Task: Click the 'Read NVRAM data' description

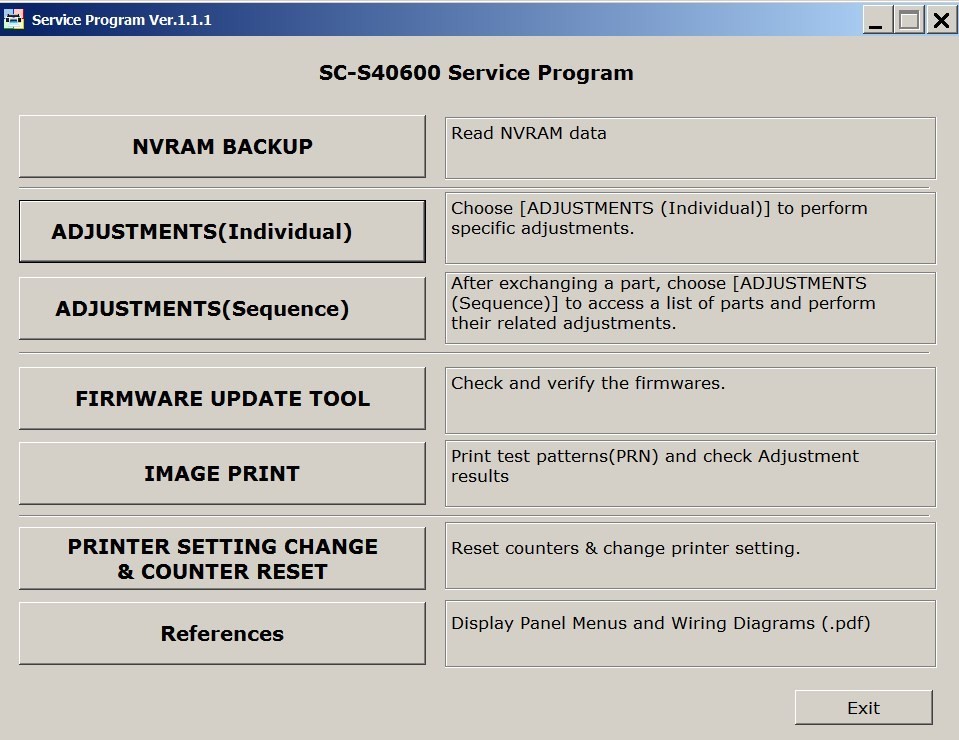Action: point(529,133)
